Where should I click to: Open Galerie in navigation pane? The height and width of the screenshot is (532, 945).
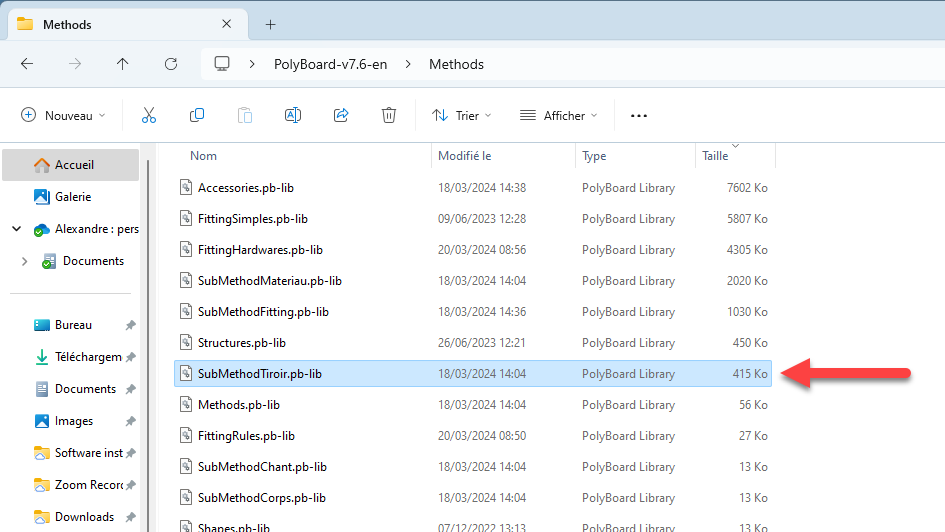71,196
